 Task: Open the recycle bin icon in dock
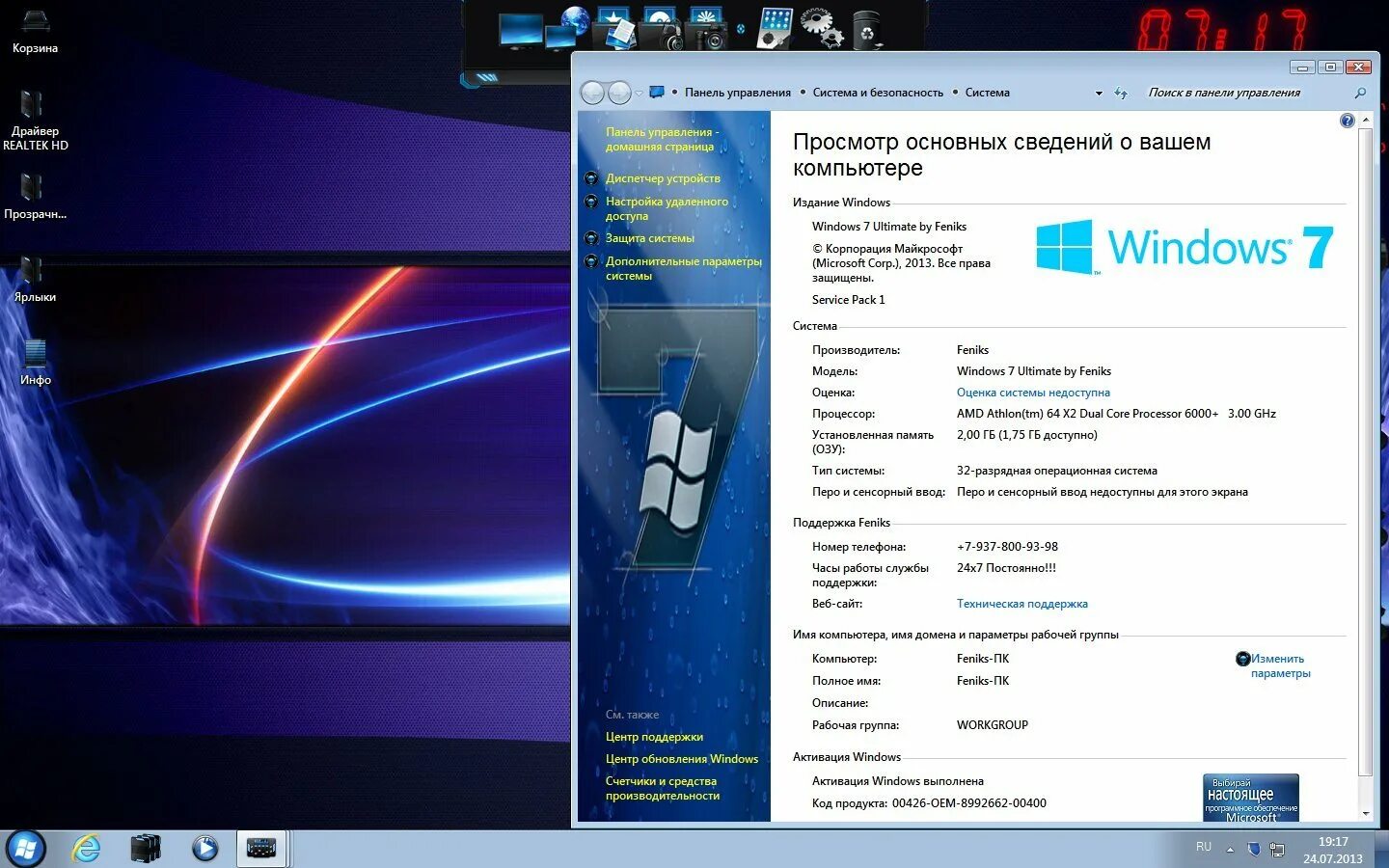[867, 29]
